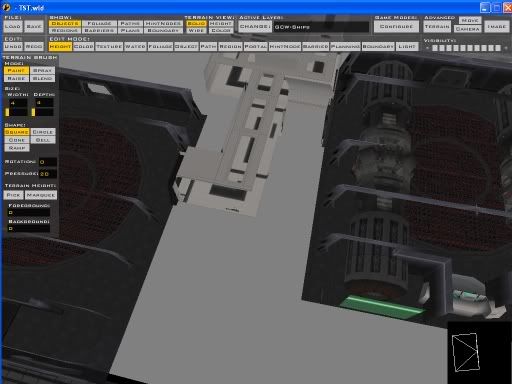The height and width of the screenshot is (384, 512).
Task: Set terrain view to Color
Action: [221, 31]
